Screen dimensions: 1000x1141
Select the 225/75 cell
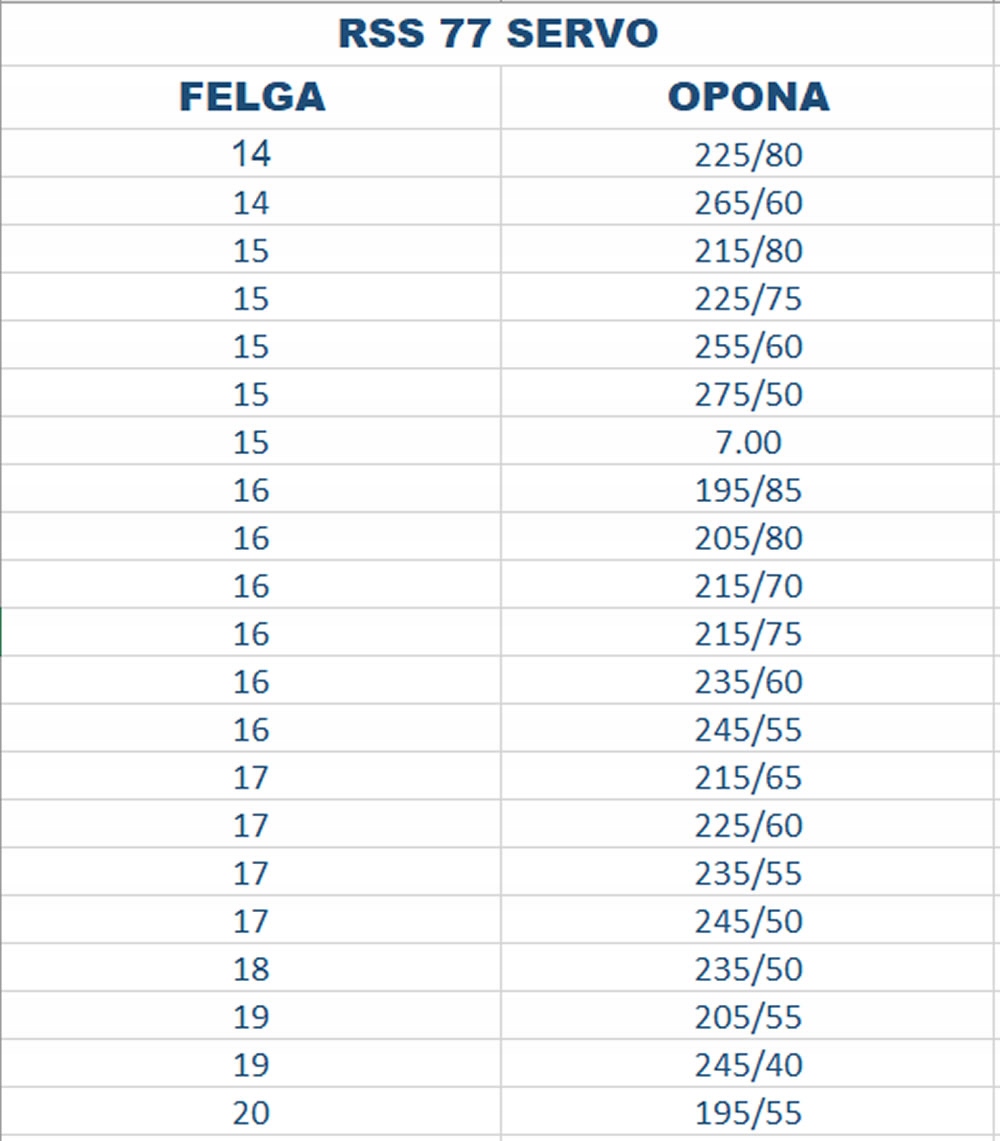coord(748,298)
